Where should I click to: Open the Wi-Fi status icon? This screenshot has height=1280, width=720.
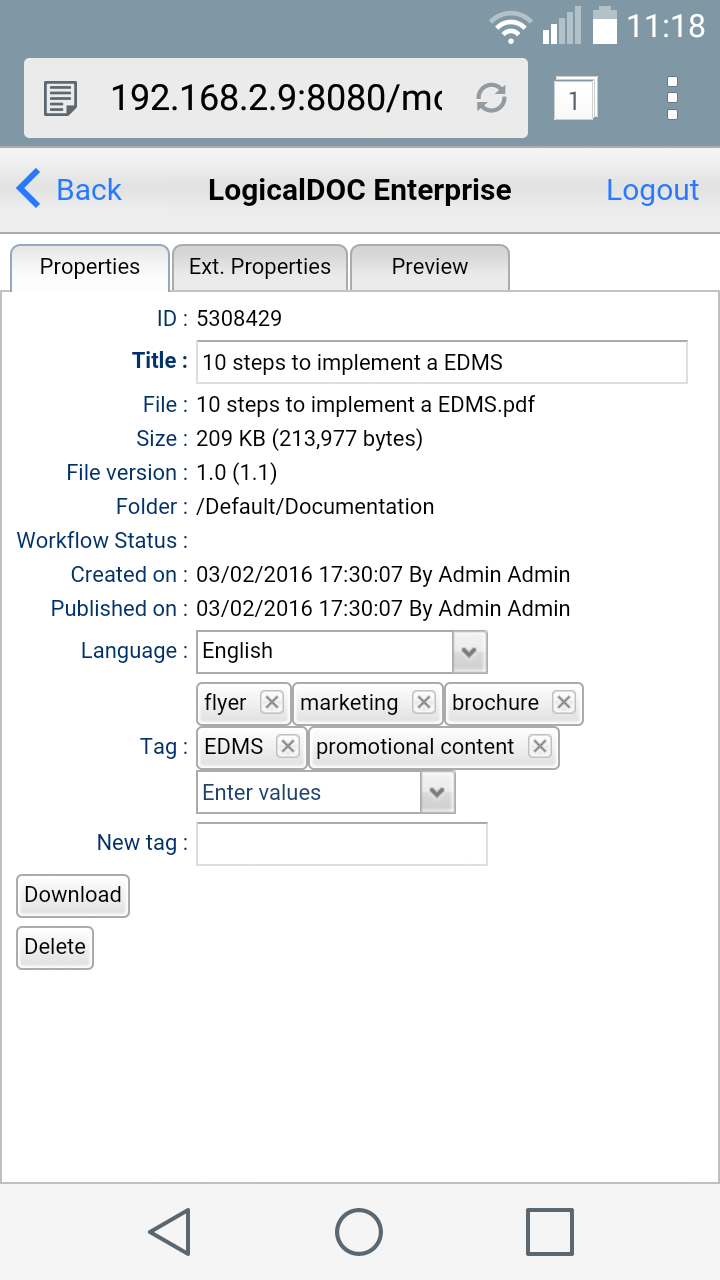click(511, 26)
